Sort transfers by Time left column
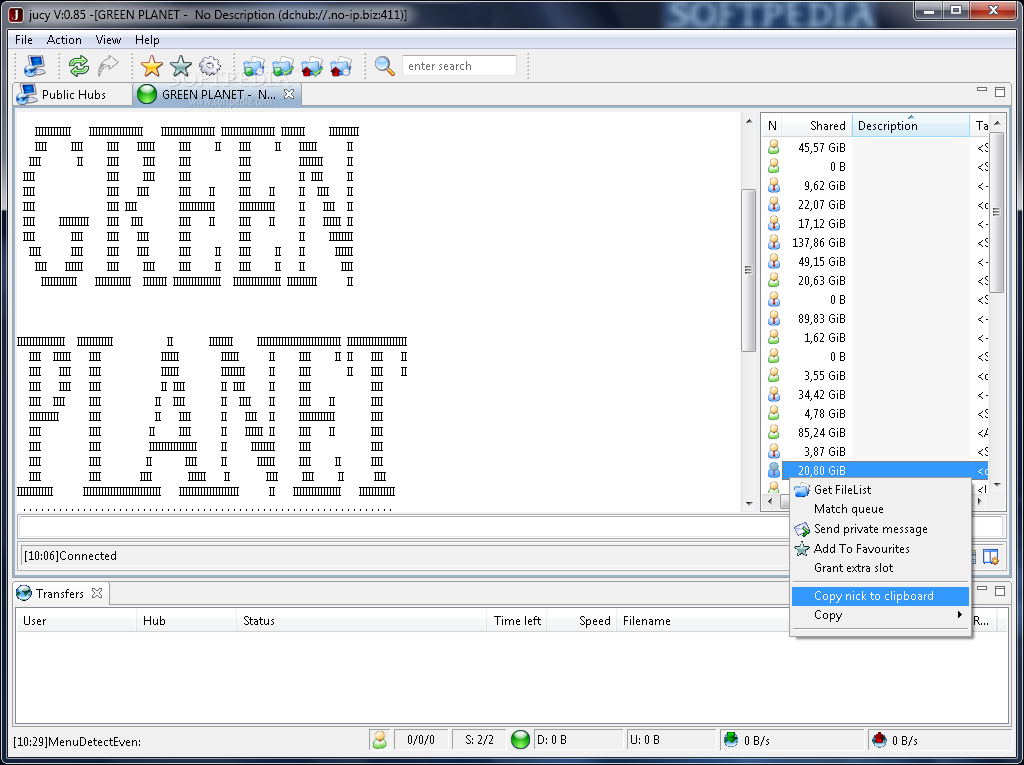1024x765 pixels. coord(517,621)
